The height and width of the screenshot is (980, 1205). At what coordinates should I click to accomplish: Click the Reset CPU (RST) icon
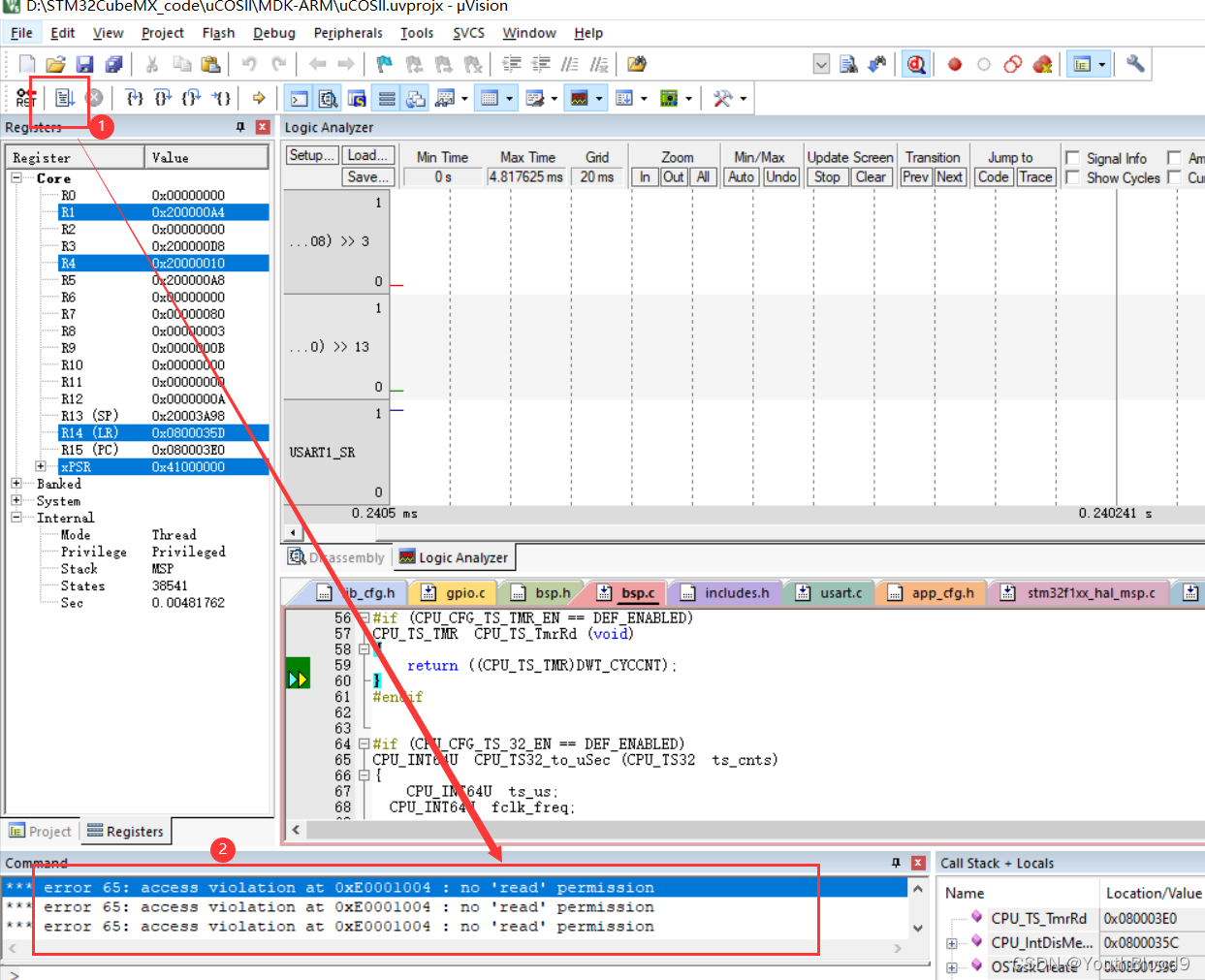[x=26, y=98]
